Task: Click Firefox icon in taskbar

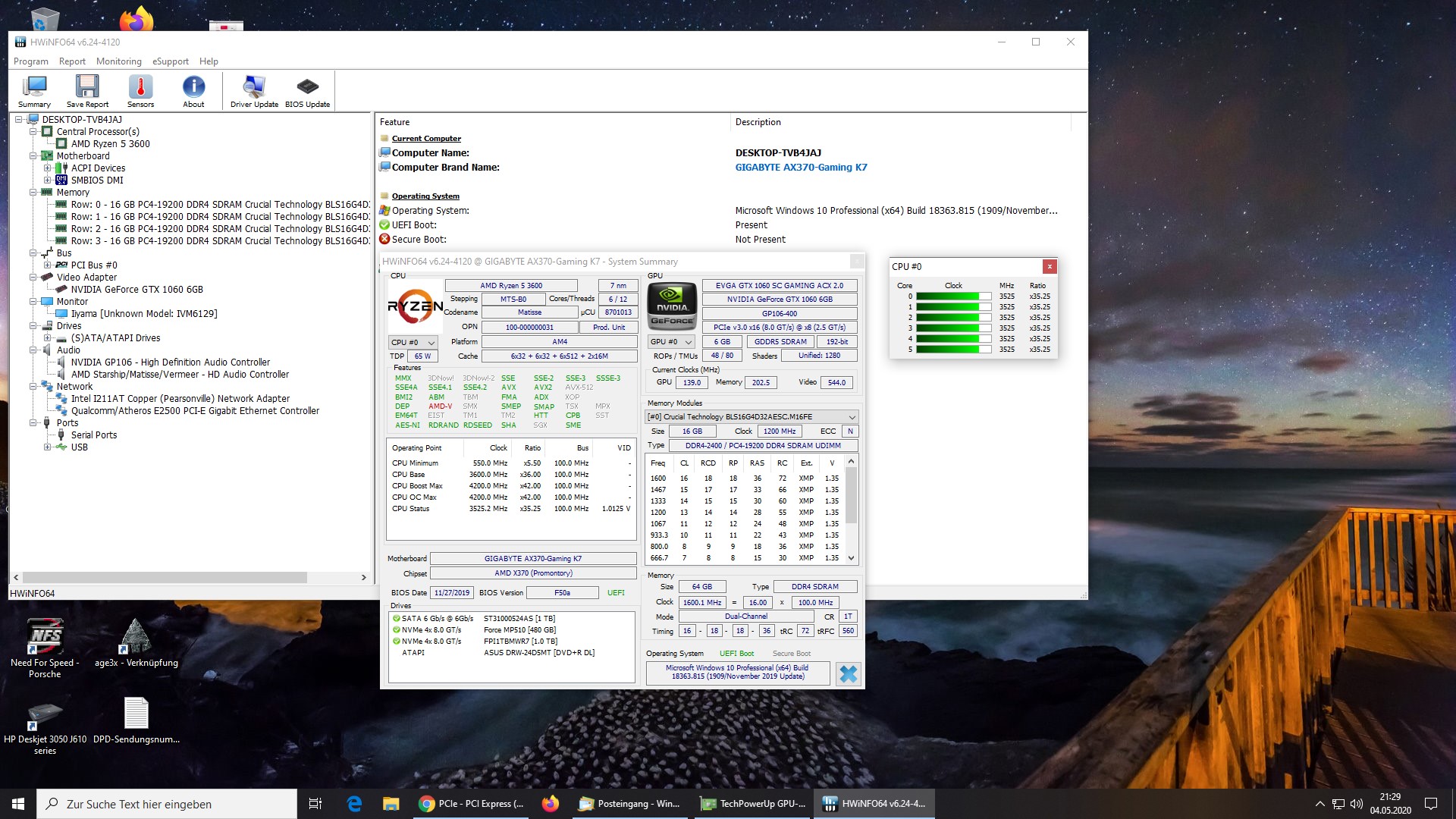Action: [x=551, y=804]
